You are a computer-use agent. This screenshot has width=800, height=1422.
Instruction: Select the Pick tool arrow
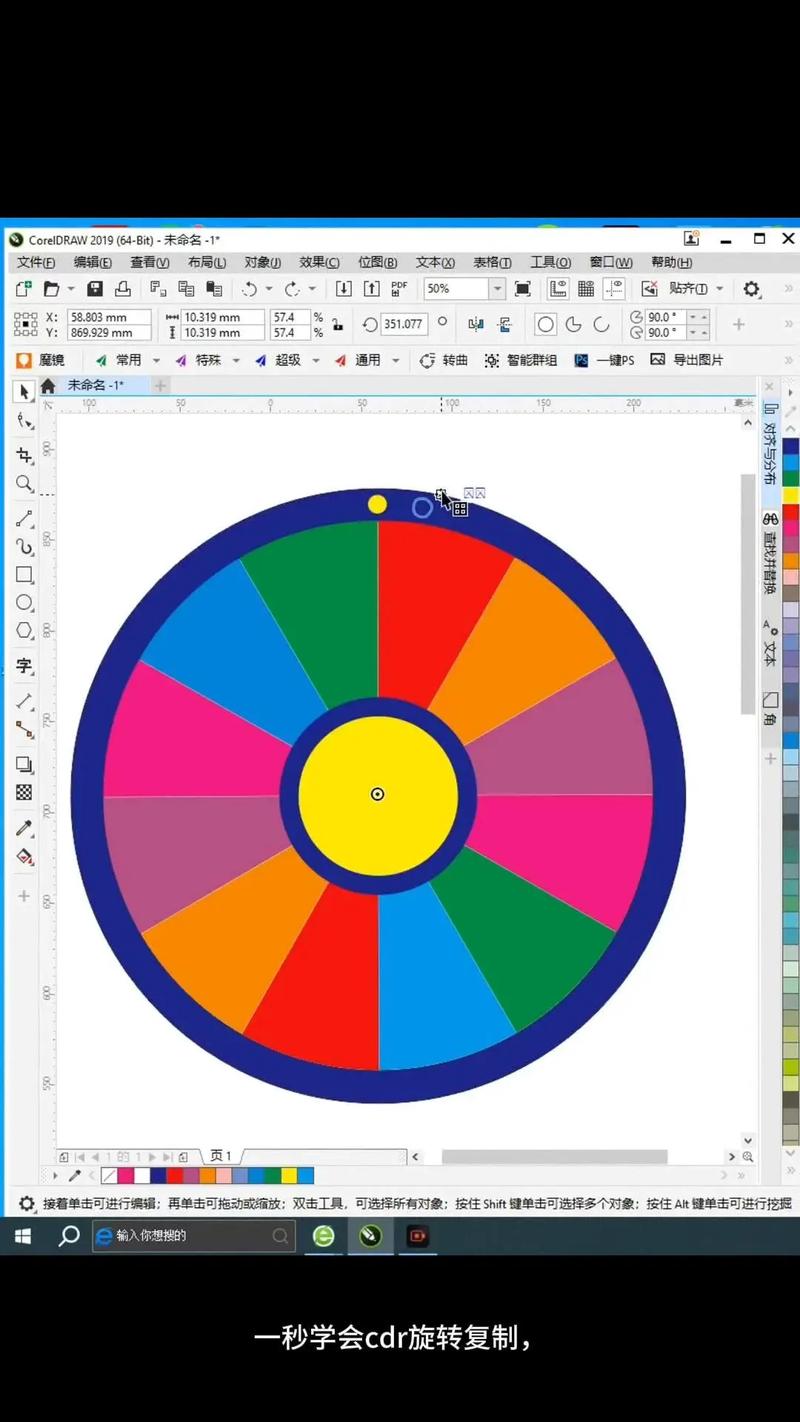tap(24, 392)
